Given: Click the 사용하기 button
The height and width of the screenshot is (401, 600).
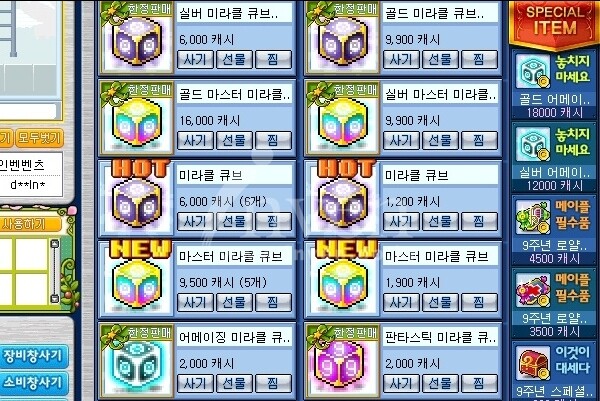Looking at the screenshot, I should [x=29, y=224].
